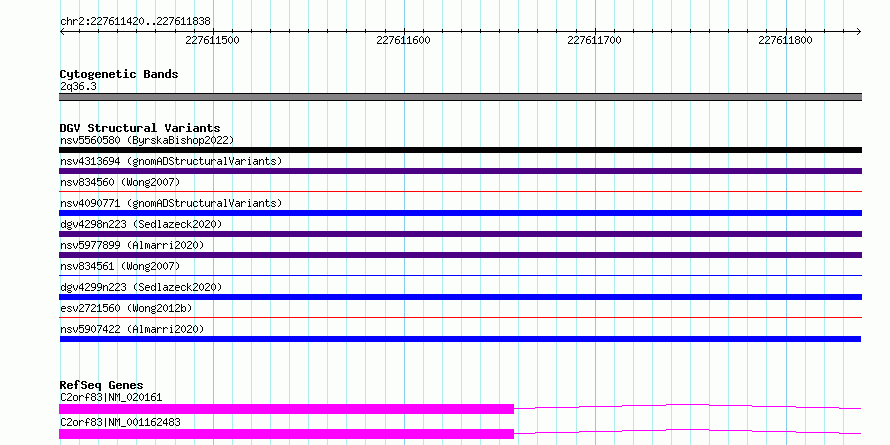Click the intron line of NM_020161
The image size is (890, 445).
(x=687, y=406)
